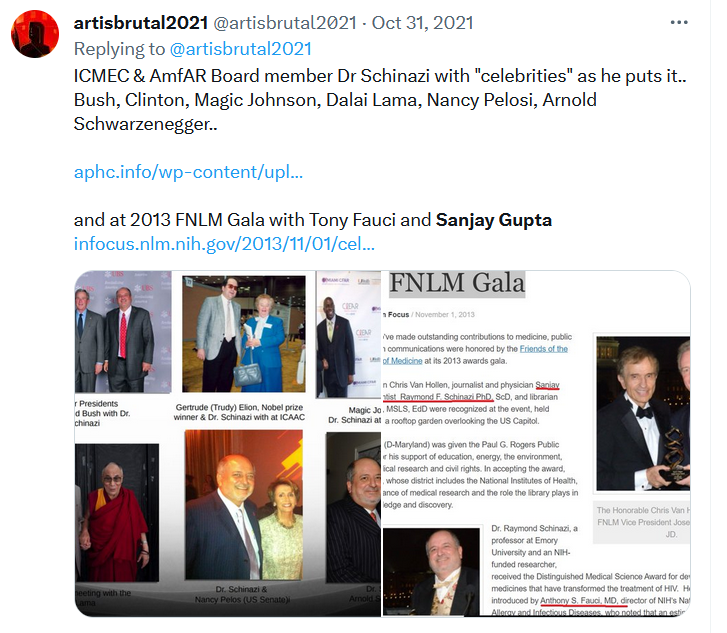Click the Gertrude Elion photo

244,334
